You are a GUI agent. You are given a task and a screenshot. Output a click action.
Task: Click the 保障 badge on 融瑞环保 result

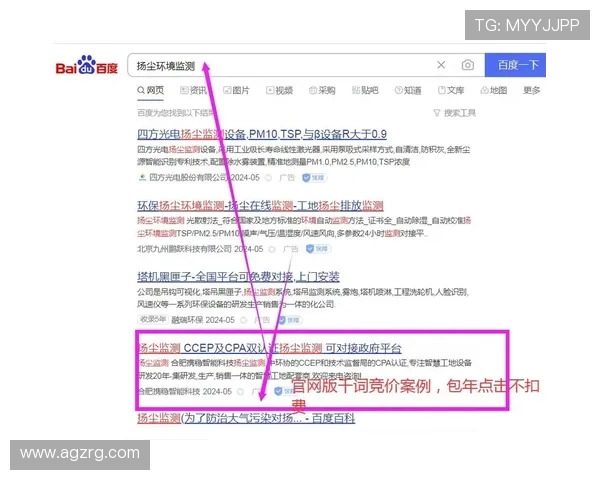[x=290, y=320]
